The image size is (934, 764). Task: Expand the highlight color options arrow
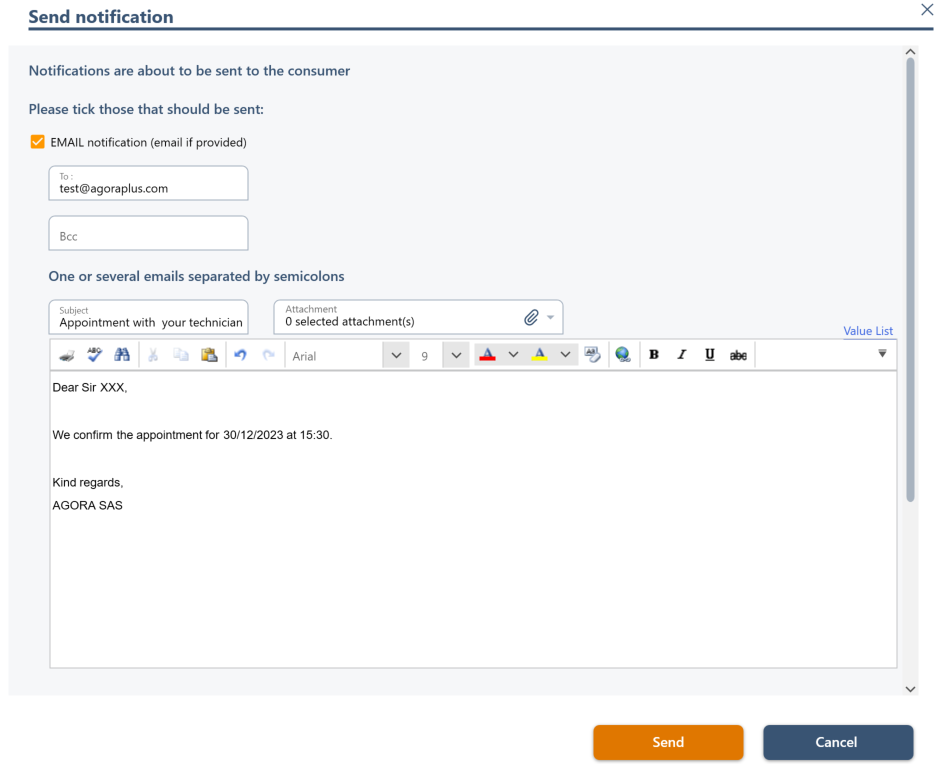(x=565, y=355)
